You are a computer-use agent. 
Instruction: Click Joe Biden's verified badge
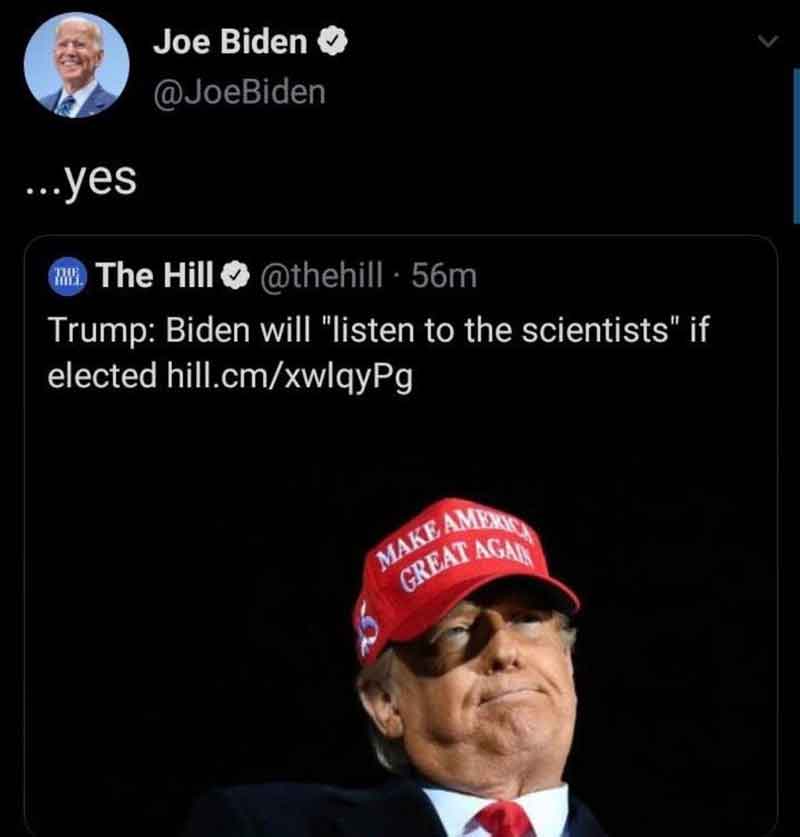click(332, 41)
